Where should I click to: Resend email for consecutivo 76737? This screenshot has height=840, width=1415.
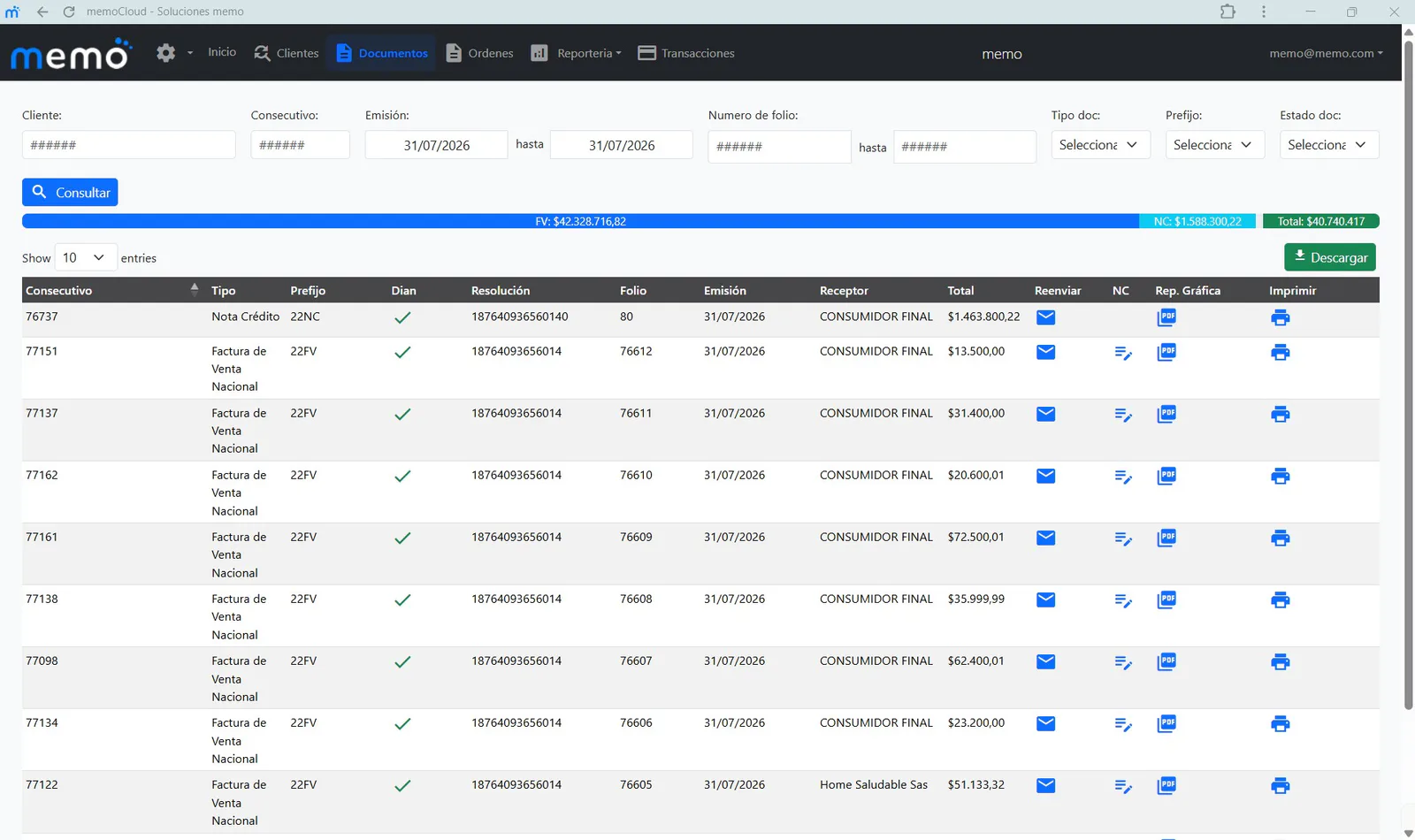click(x=1045, y=317)
